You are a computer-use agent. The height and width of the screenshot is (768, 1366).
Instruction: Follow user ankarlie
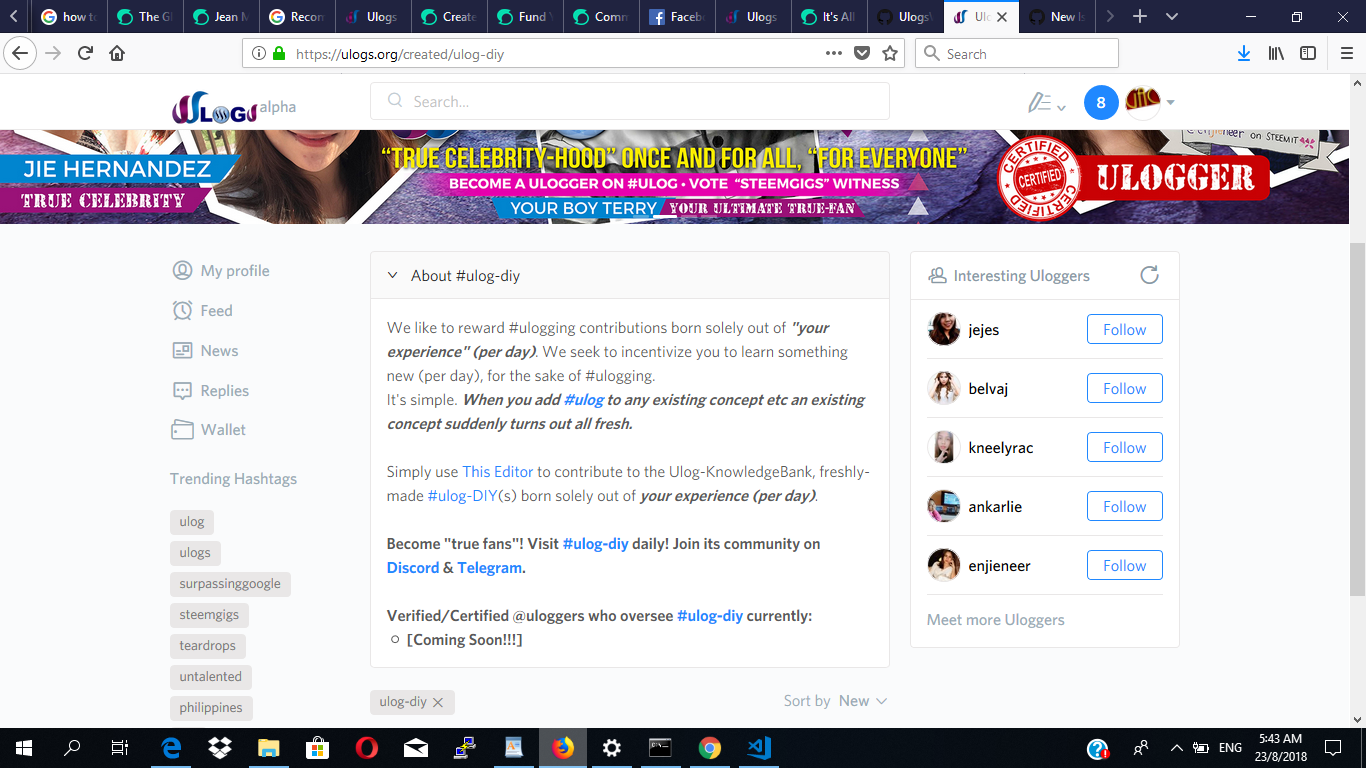tap(1124, 507)
